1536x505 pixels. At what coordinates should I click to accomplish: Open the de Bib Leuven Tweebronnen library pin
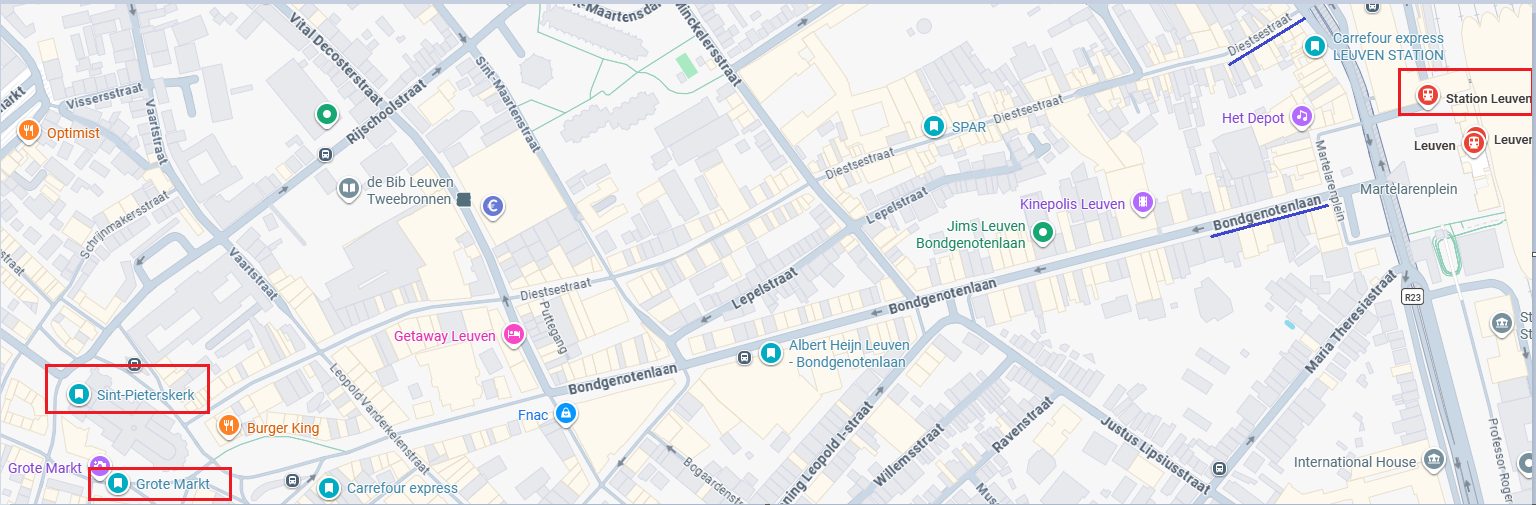pos(348,188)
